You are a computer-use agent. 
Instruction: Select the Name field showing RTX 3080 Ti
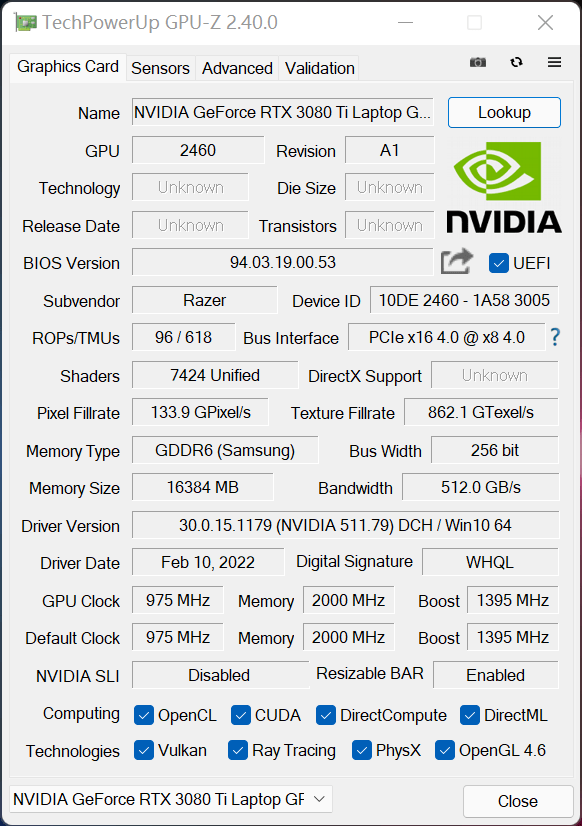282,112
